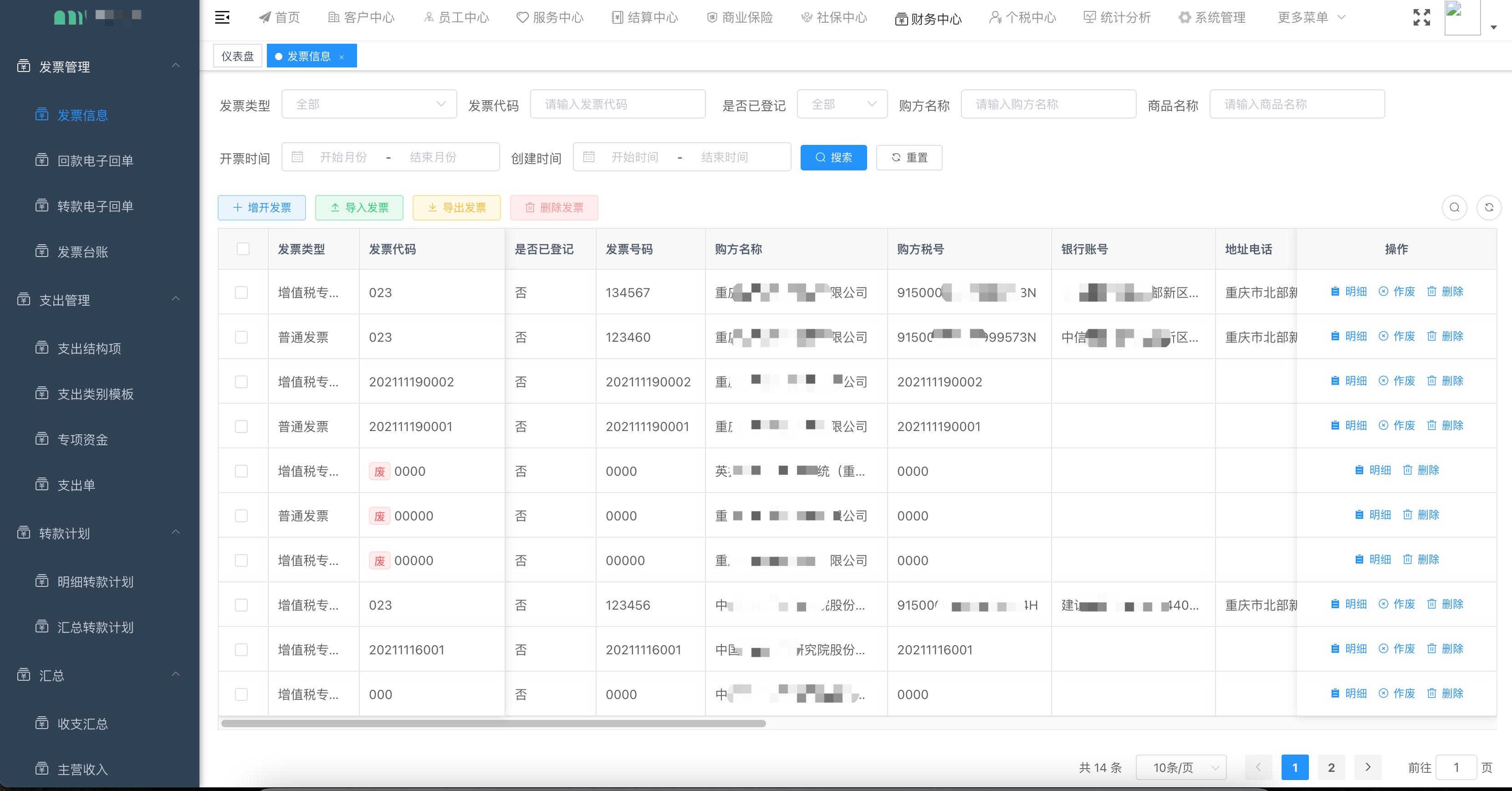Open calendar picker for 创建时间

click(x=590, y=156)
